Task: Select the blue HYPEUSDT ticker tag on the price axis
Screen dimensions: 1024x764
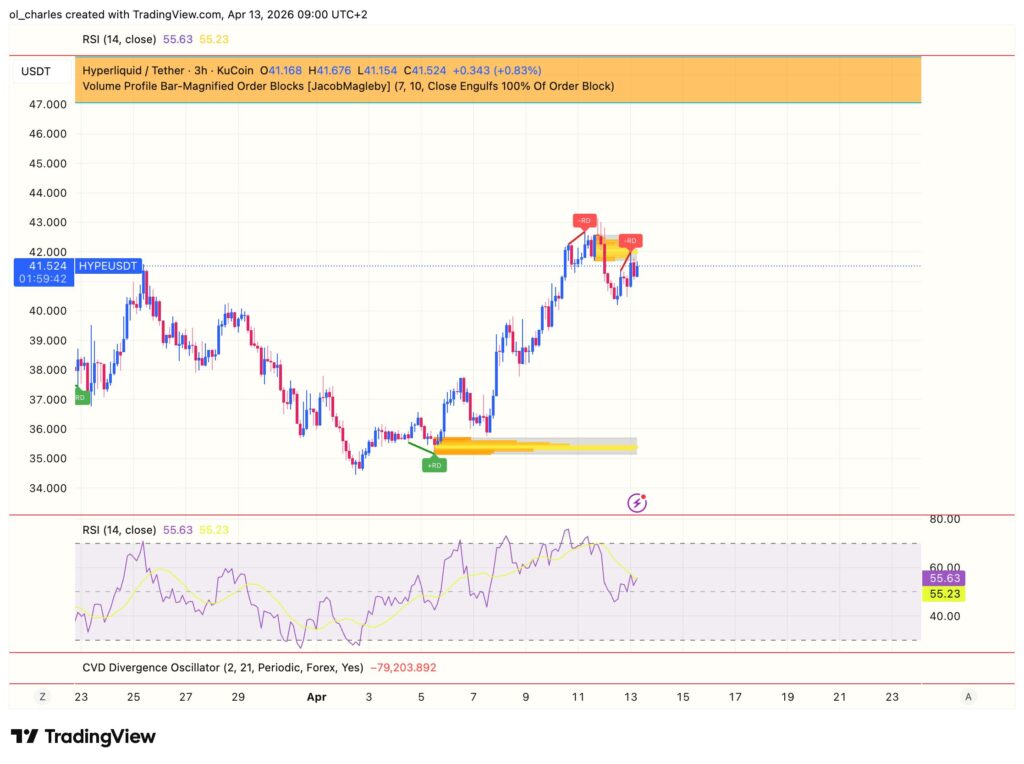Action: click(x=110, y=266)
